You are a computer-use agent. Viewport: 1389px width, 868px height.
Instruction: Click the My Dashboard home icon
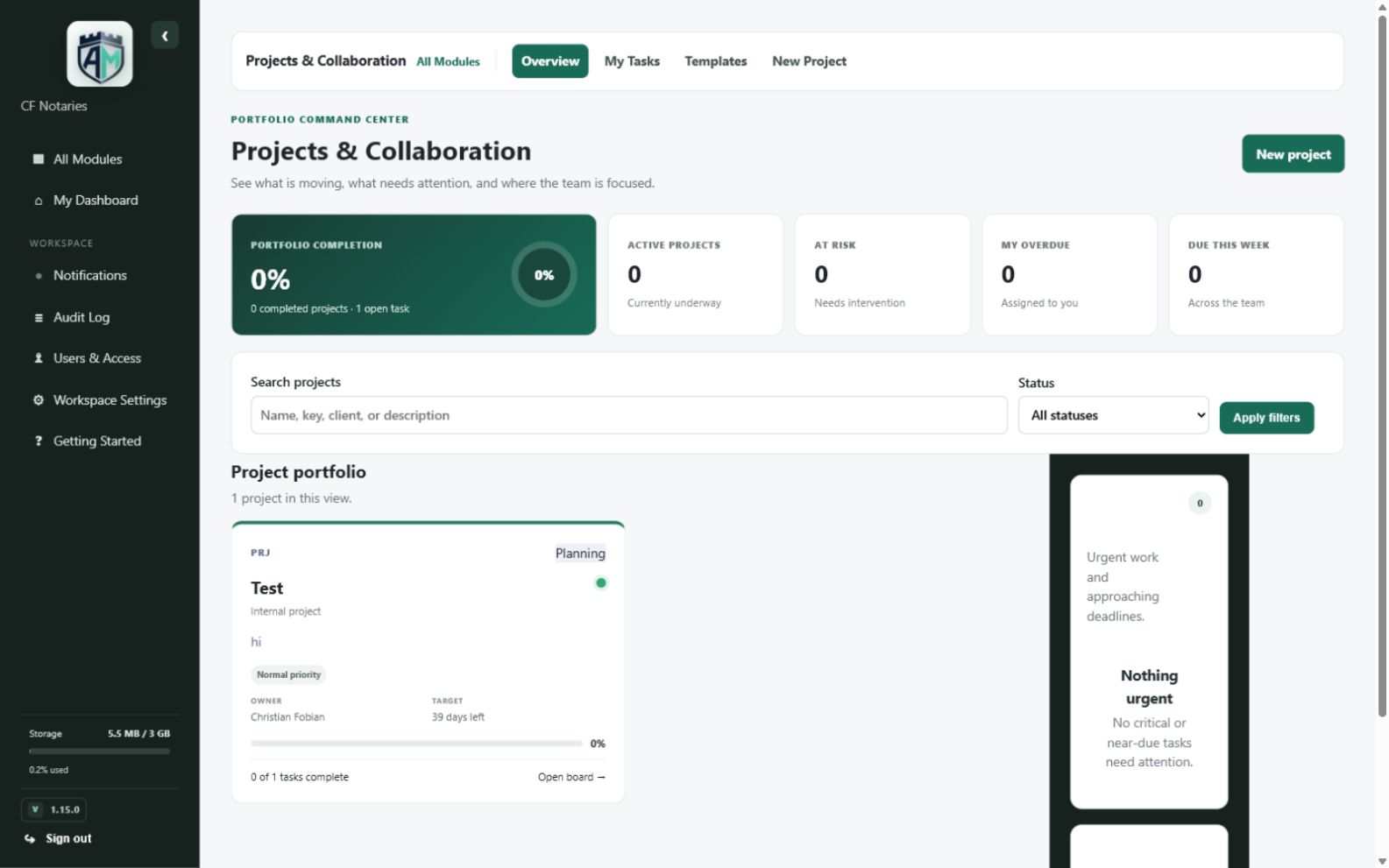pyautogui.click(x=39, y=201)
